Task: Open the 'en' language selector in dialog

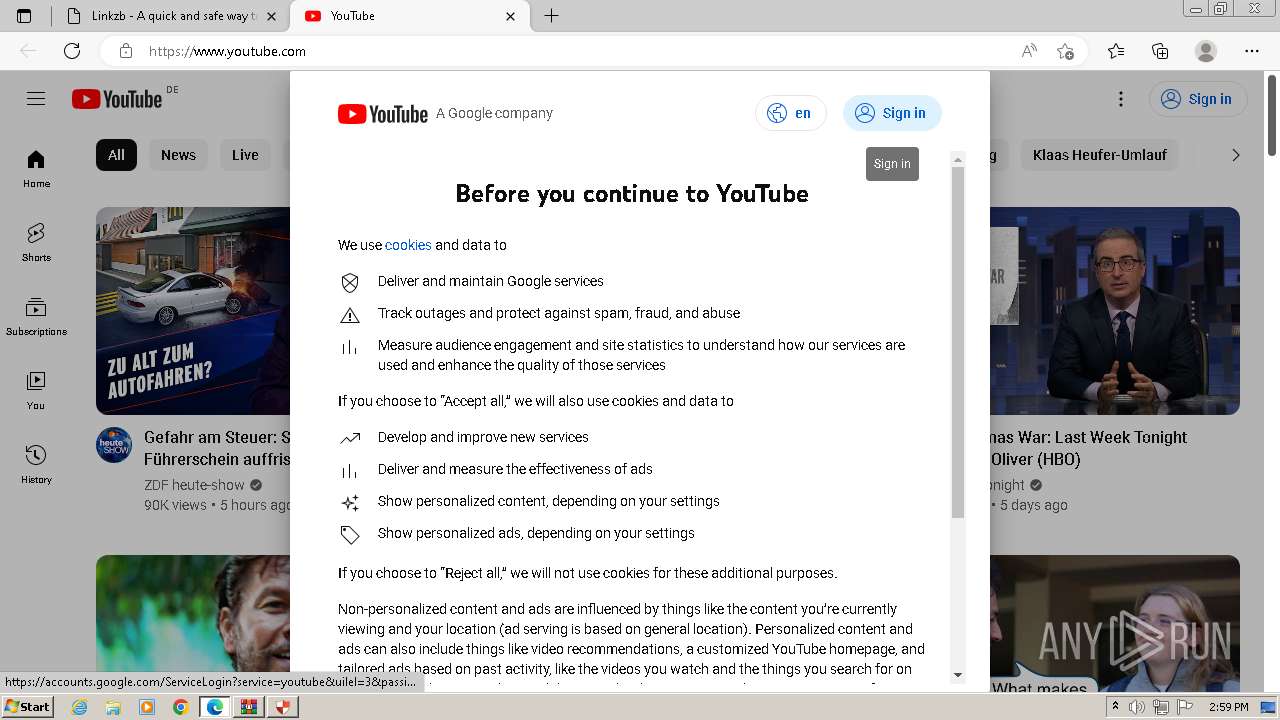Action: click(791, 113)
